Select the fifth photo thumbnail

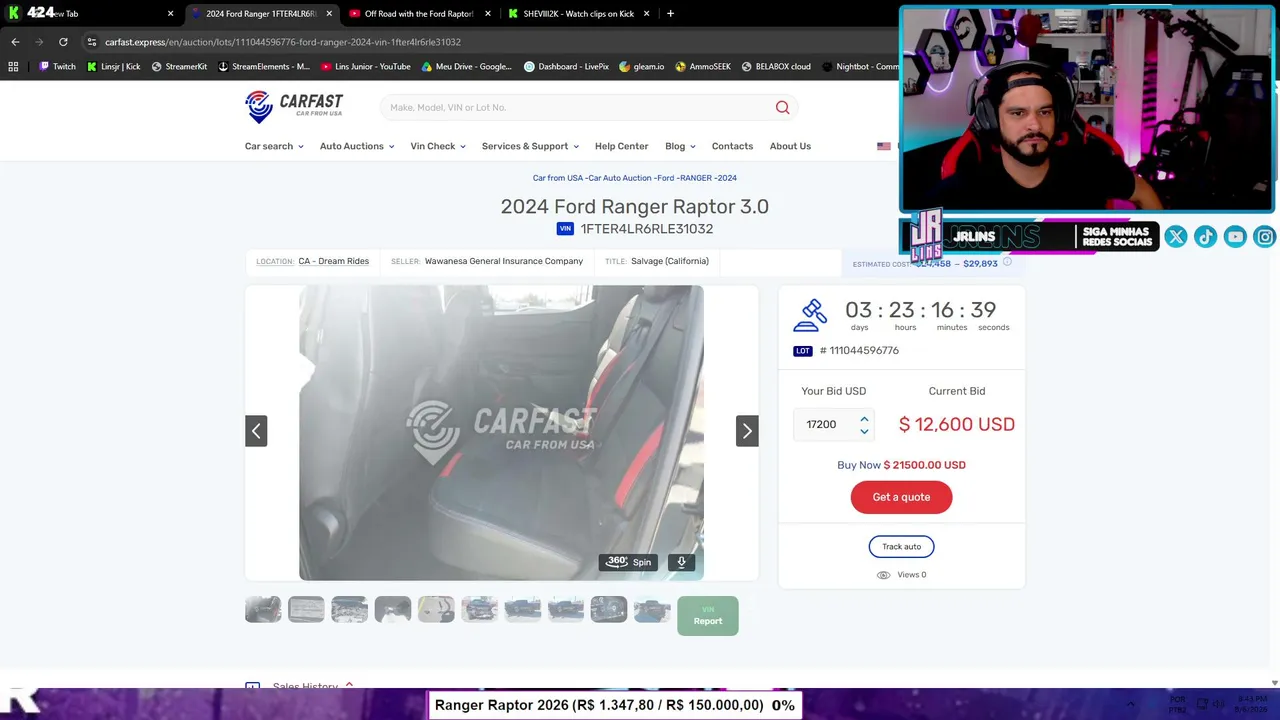click(x=436, y=609)
